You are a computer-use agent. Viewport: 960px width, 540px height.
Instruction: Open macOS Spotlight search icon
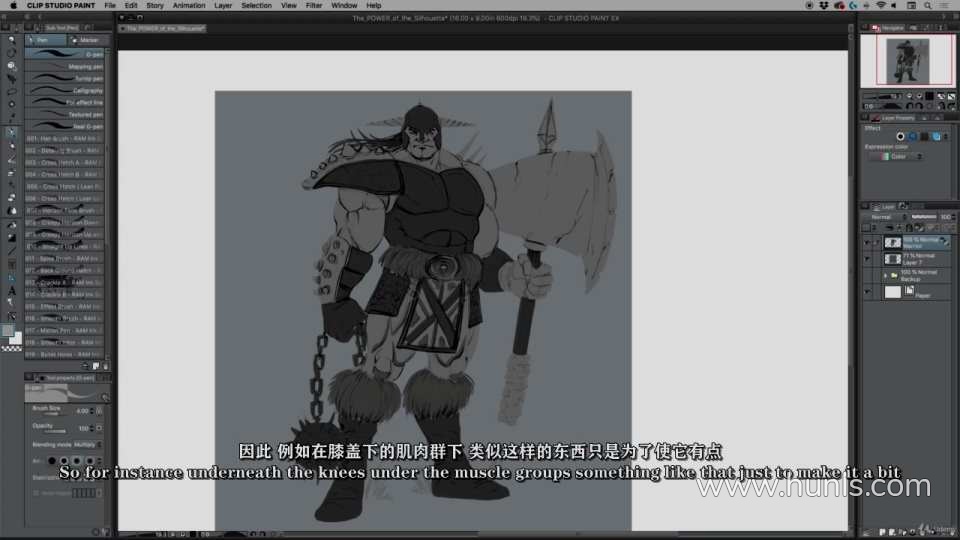click(928, 5)
